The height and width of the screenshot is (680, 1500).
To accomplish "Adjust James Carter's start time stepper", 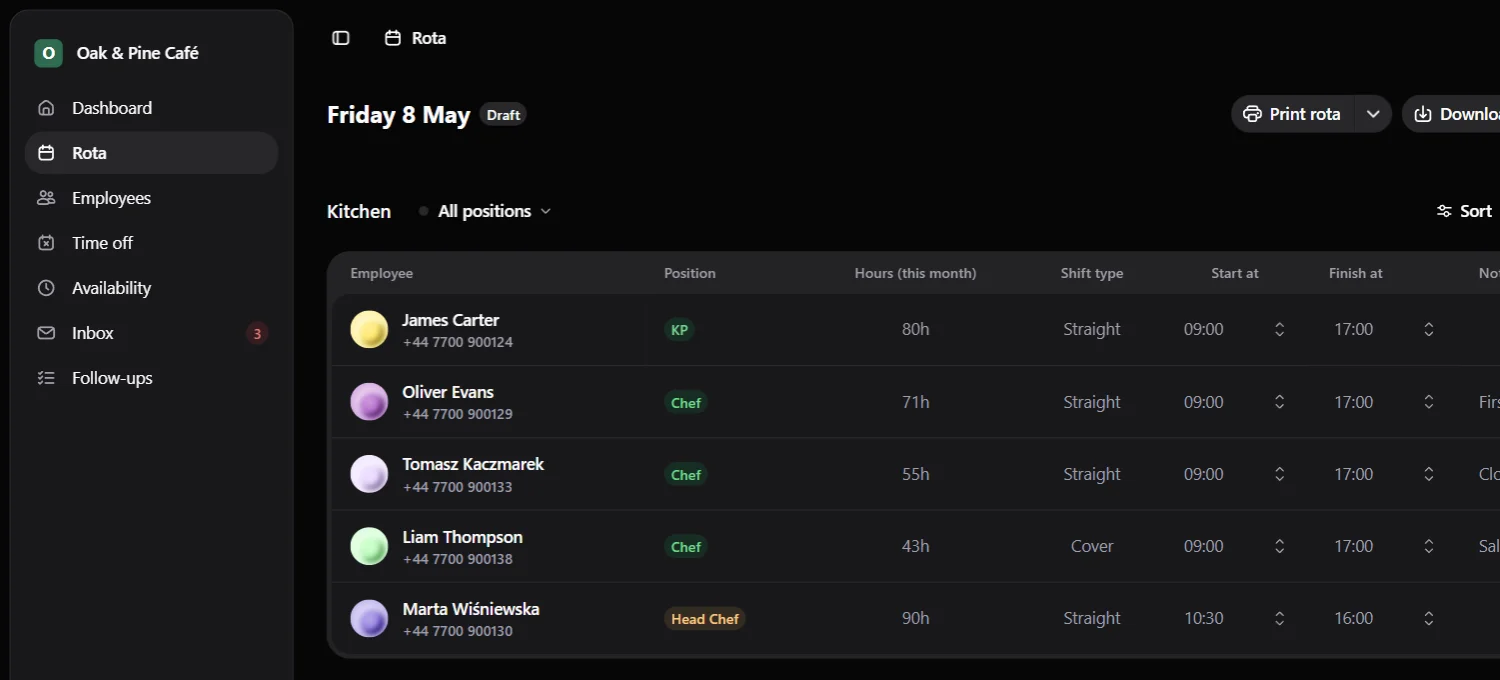I will pos(1279,329).
